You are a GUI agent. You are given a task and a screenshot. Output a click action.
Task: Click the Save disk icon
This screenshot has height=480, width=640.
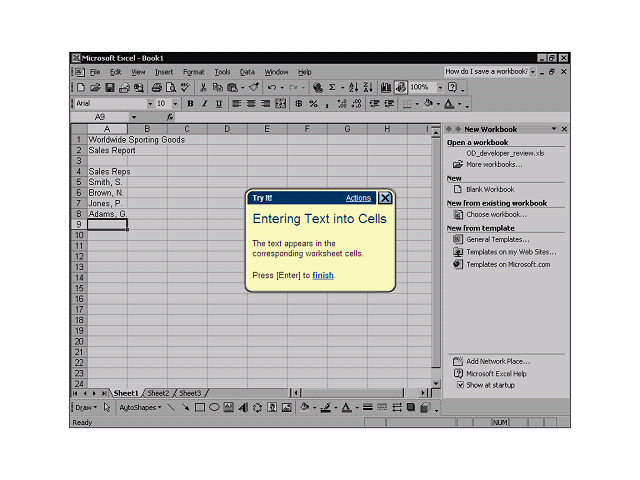(110, 87)
